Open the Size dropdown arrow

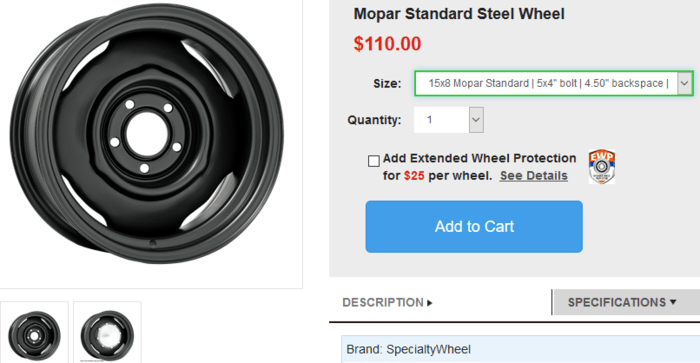click(685, 83)
